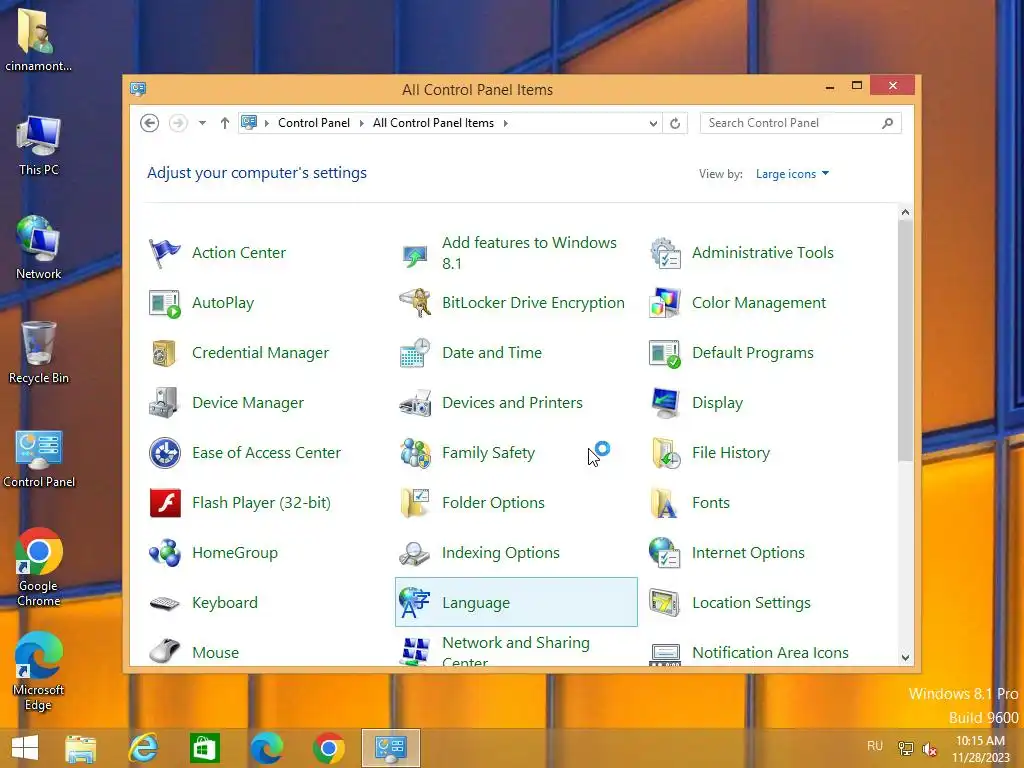Screen dimensions: 1024x768
Task: Open the Fonts link text
Action: tap(711, 503)
